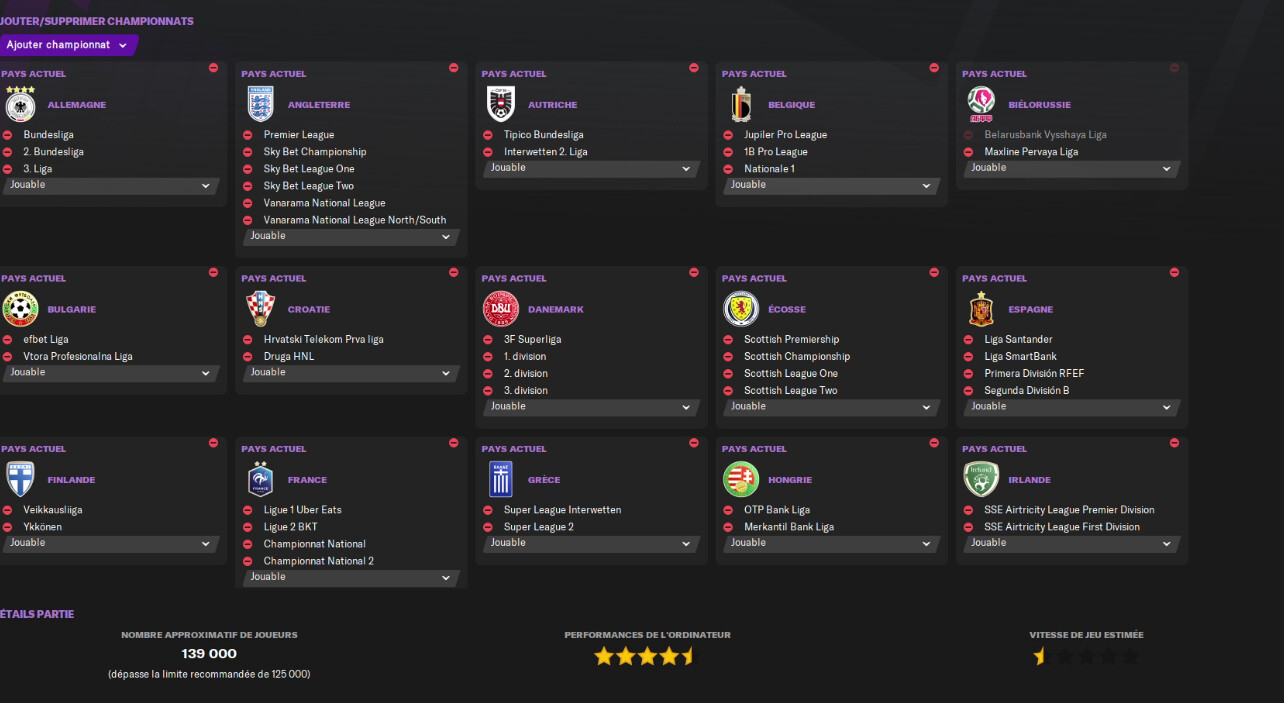Click the France rooster crest

260,479
